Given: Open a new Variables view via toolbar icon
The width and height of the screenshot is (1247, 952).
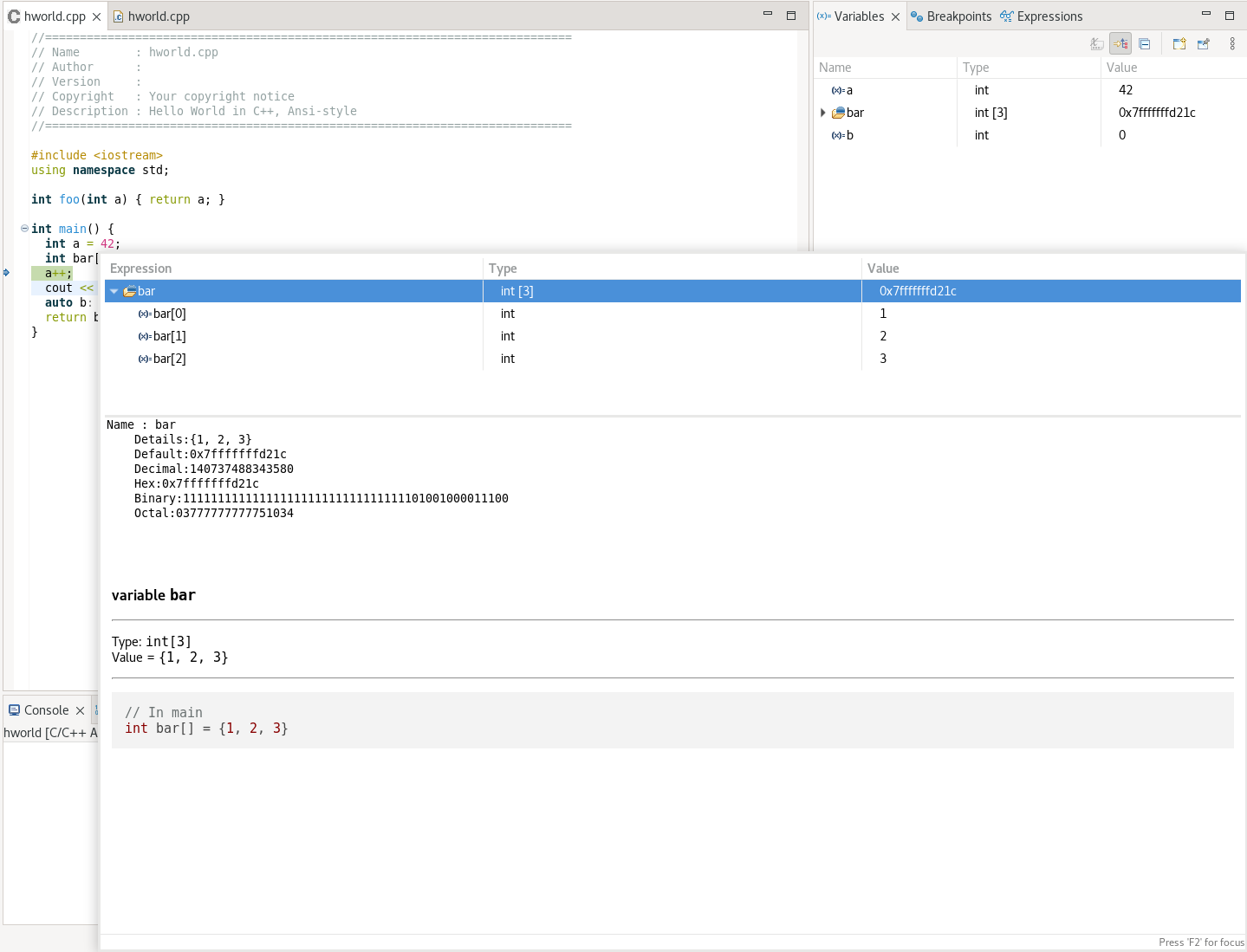Looking at the screenshot, I should [x=1179, y=43].
